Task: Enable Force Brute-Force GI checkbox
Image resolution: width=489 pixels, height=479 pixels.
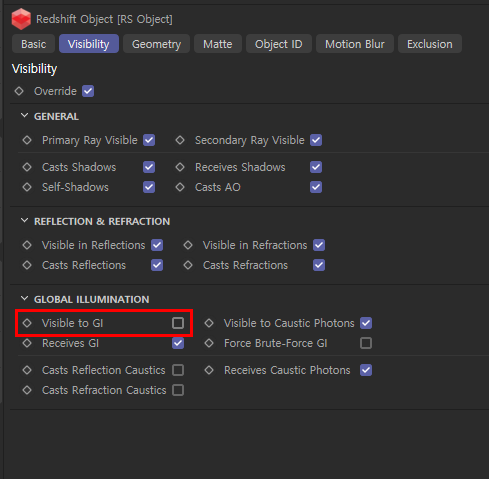Action: [x=366, y=343]
